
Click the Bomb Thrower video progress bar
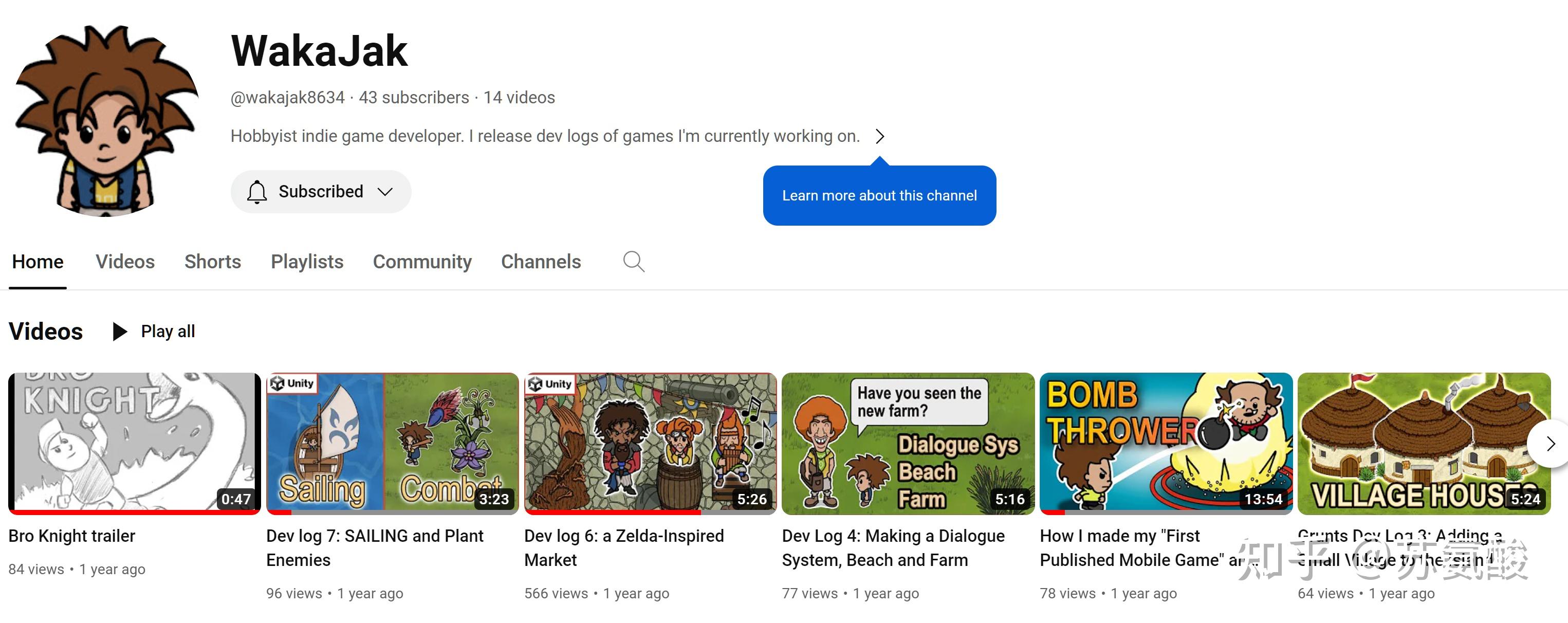pos(1166,512)
